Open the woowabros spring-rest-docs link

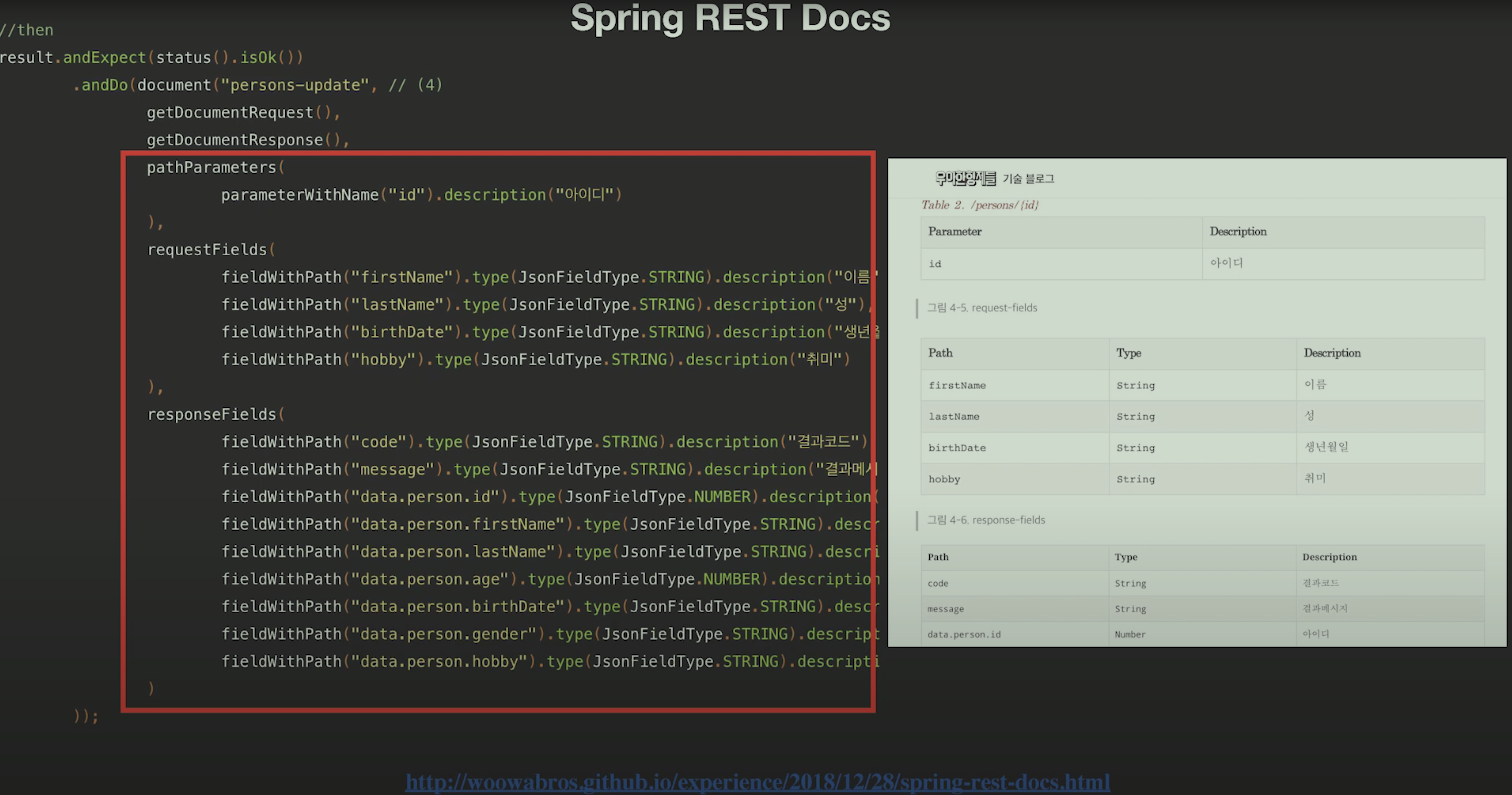click(757, 781)
